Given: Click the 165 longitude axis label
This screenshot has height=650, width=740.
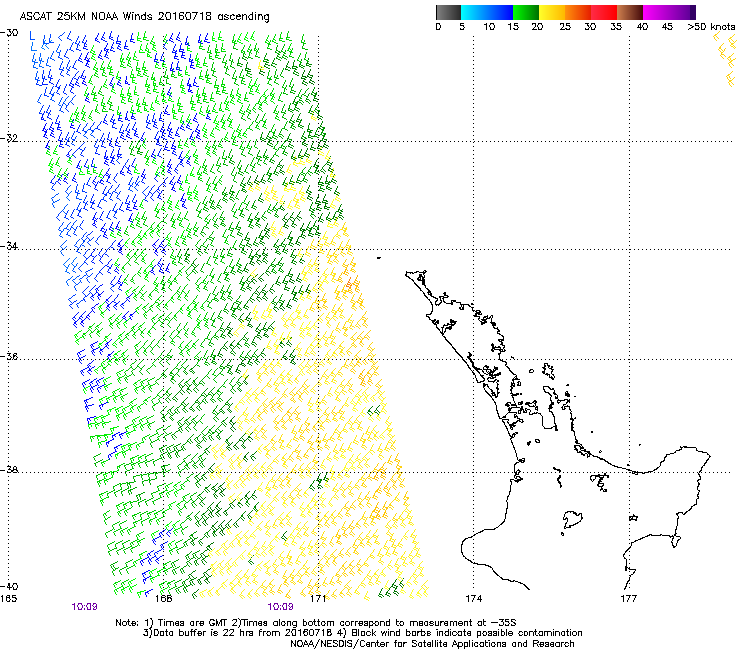Looking at the screenshot, I should [8, 599].
